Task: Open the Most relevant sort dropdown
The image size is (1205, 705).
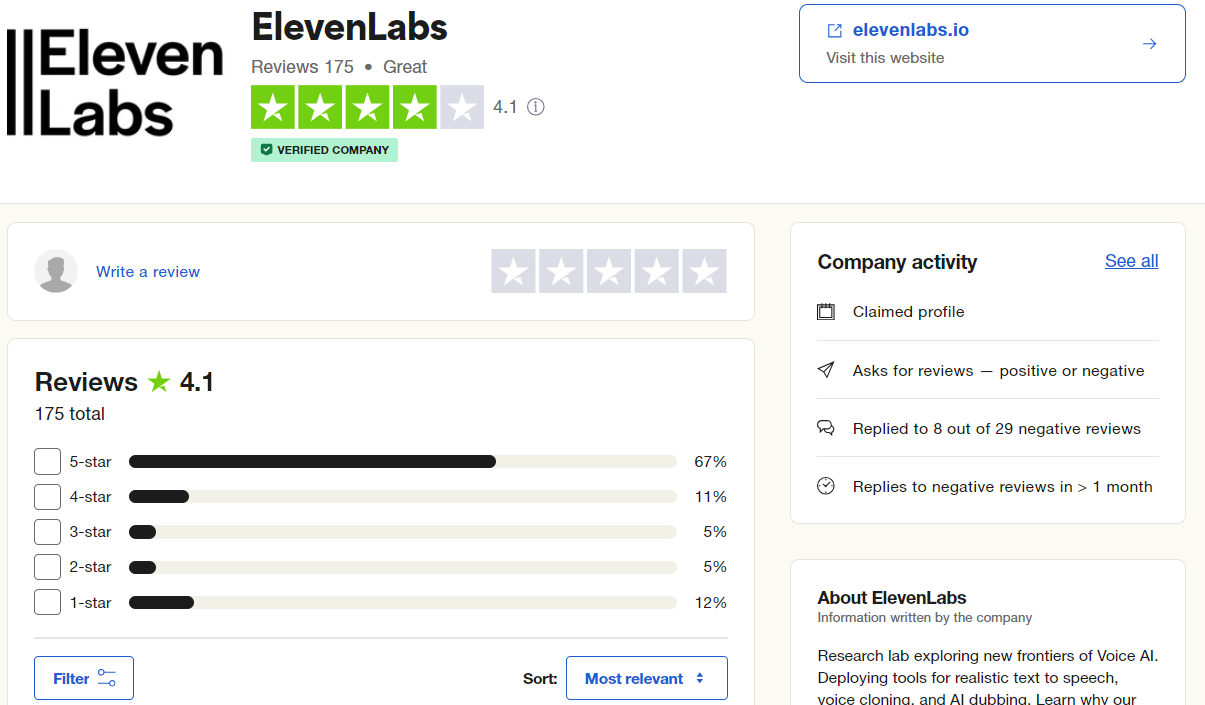Action: click(x=646, y=678)
